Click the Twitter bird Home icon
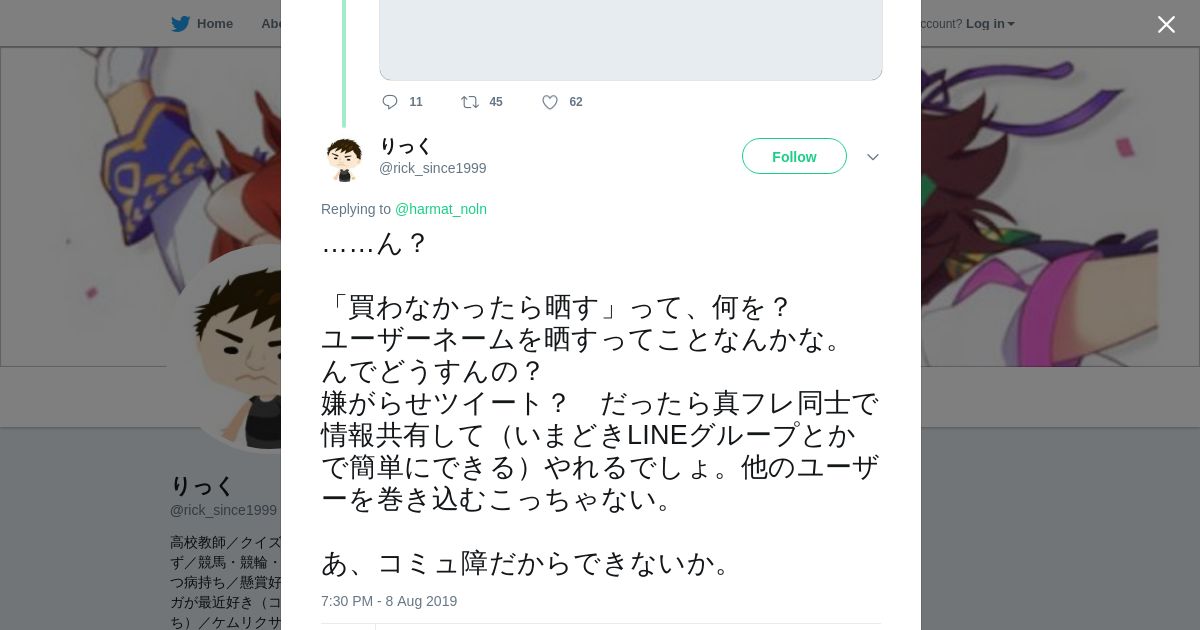The image size is (1200, 630). (x=180, y=24)
